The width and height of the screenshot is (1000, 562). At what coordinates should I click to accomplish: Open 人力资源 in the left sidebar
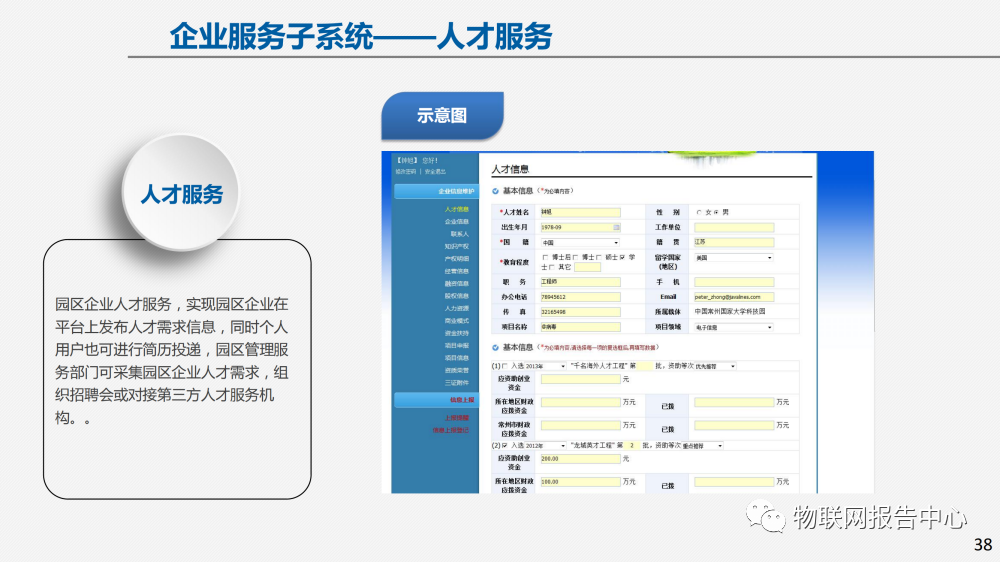pos(457,308)
